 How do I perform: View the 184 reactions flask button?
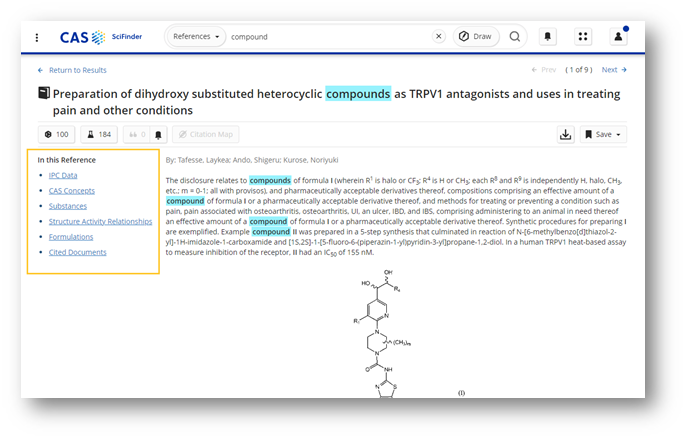point(99,134)
